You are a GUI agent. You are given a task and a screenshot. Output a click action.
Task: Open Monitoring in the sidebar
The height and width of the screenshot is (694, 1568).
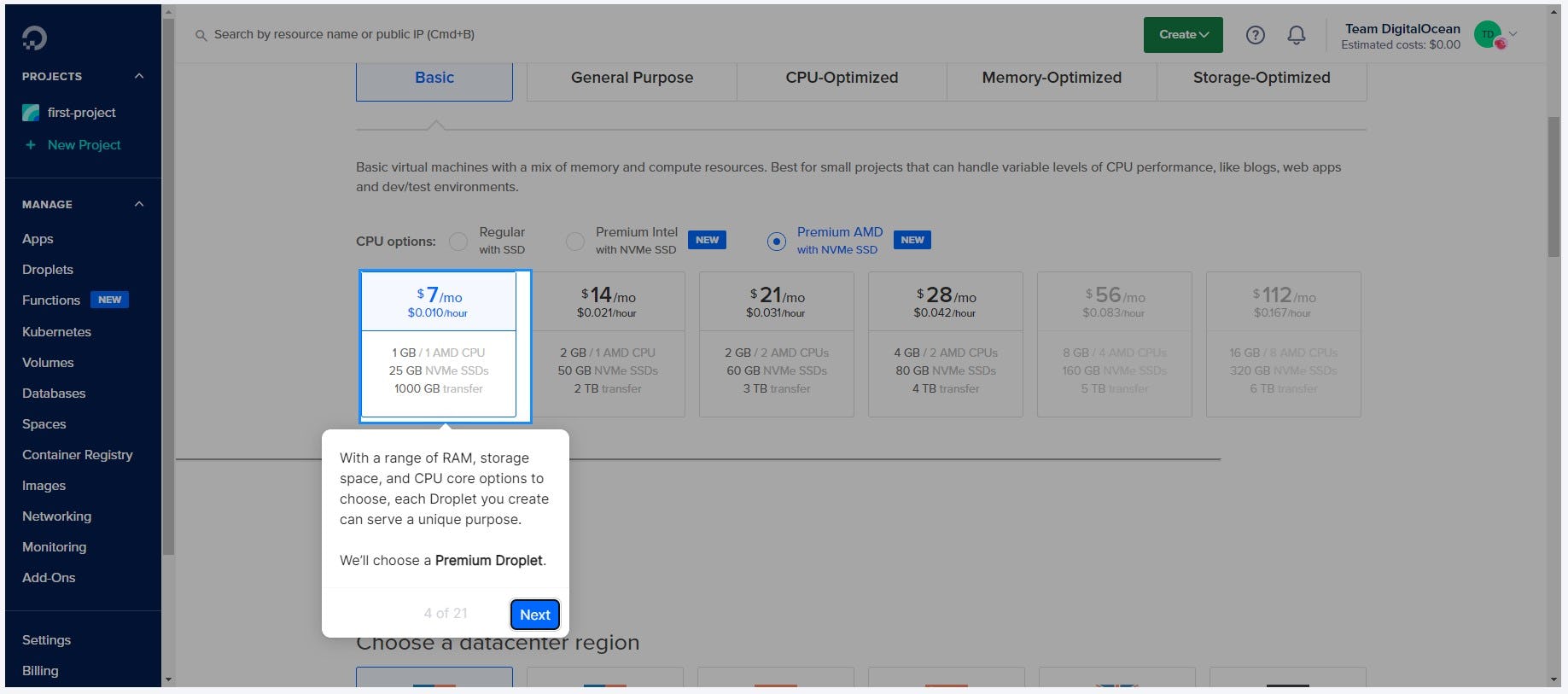(54, 547)
